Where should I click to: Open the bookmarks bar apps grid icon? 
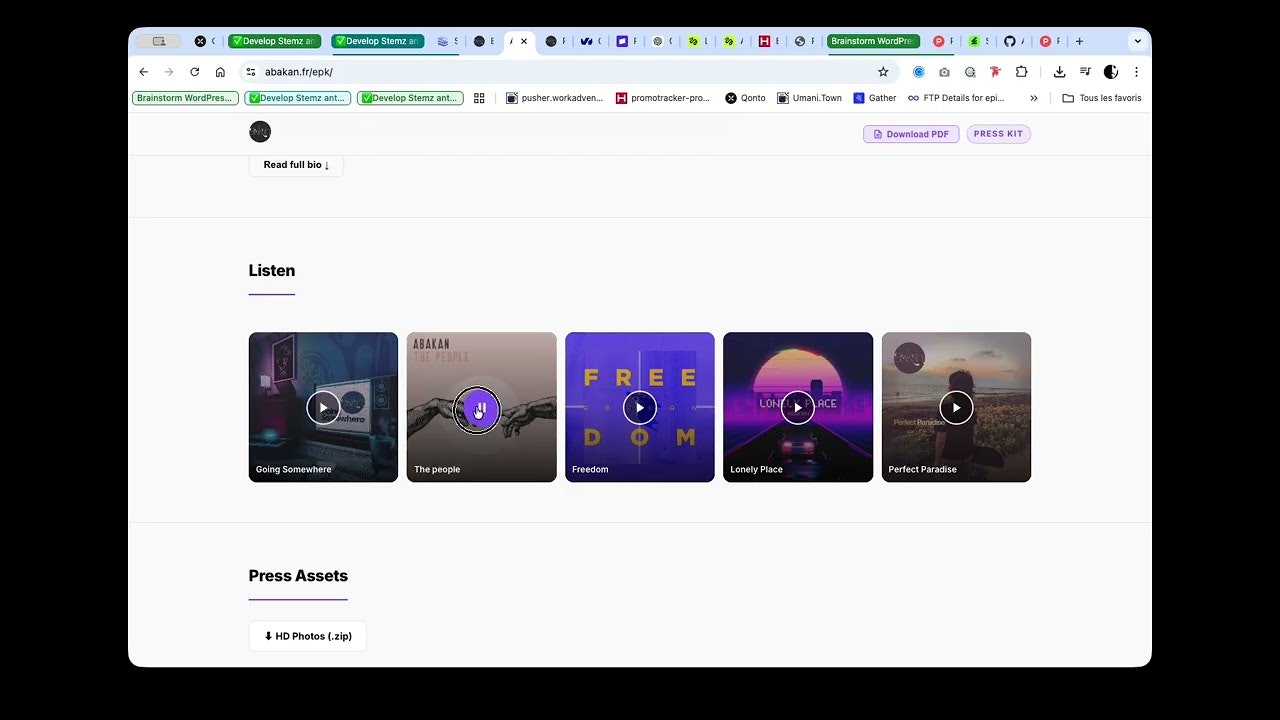(x=479, y=98)
